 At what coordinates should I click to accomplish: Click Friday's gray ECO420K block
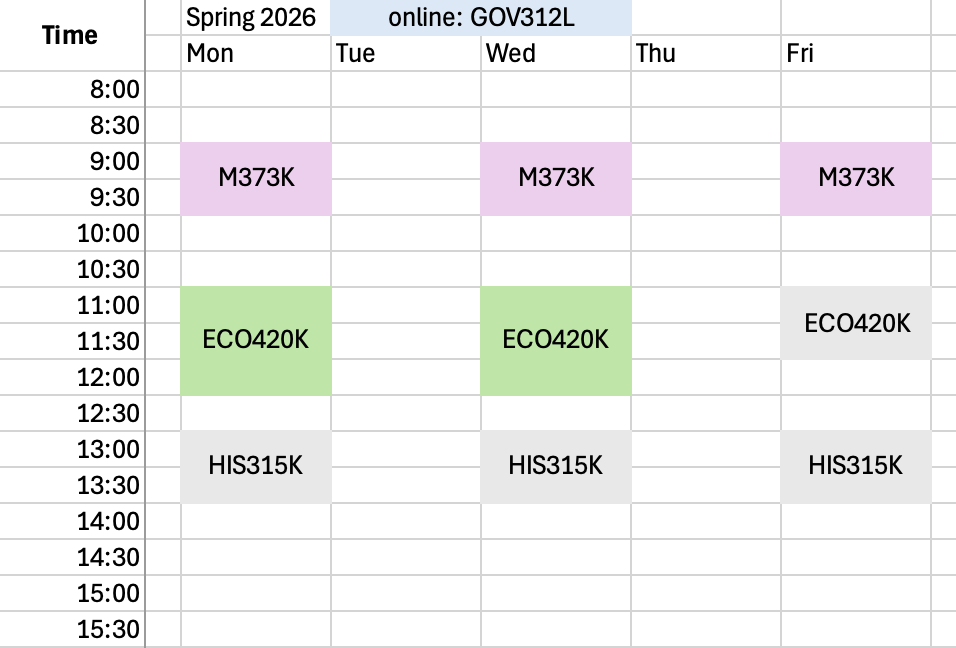coord(856,323)
